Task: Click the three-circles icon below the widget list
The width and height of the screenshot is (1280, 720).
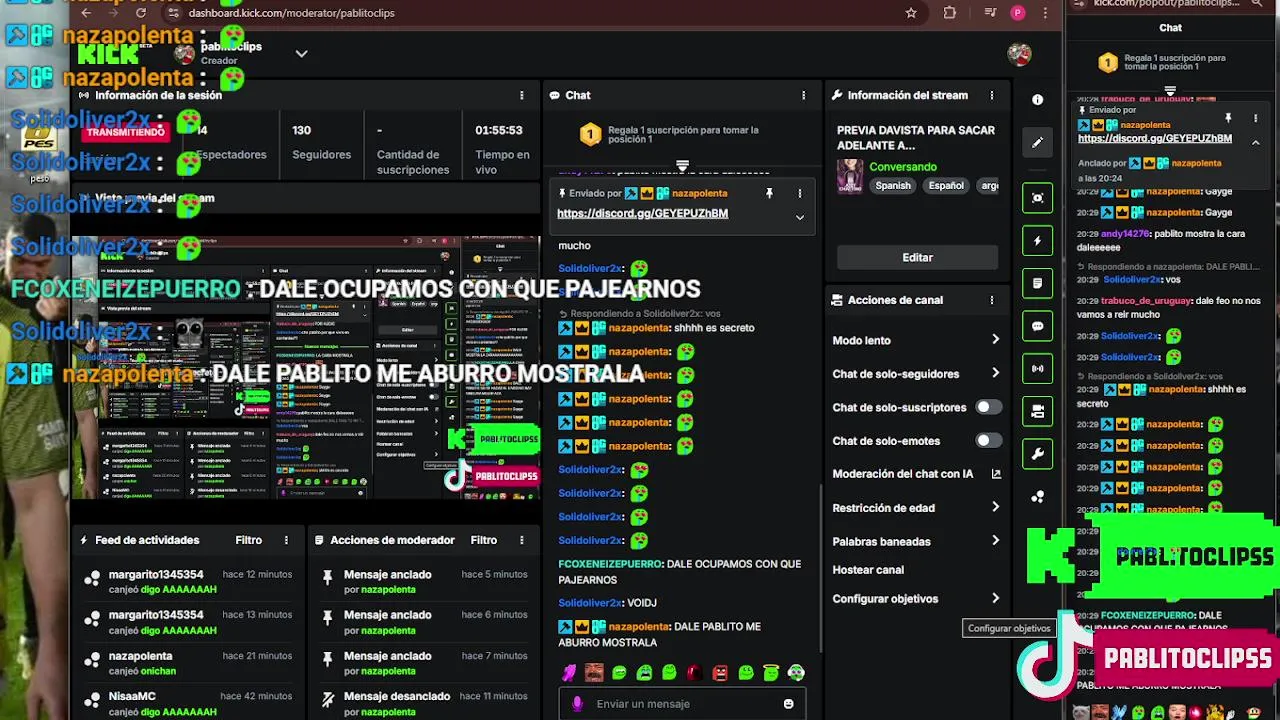Action: [1037, 497]
